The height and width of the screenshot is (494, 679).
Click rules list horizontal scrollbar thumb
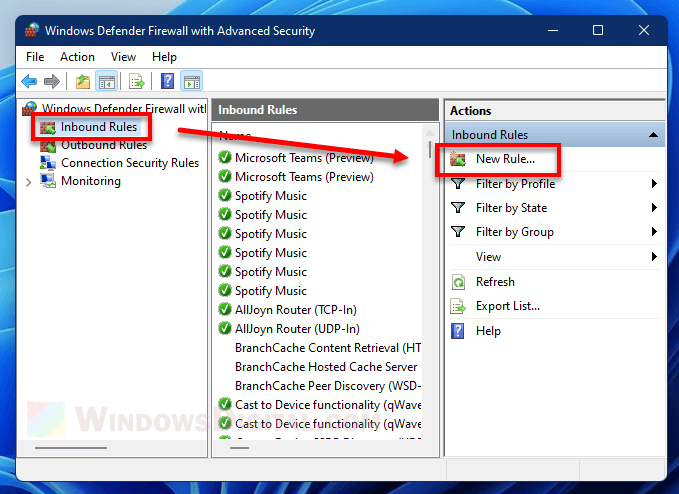(239, 448)
